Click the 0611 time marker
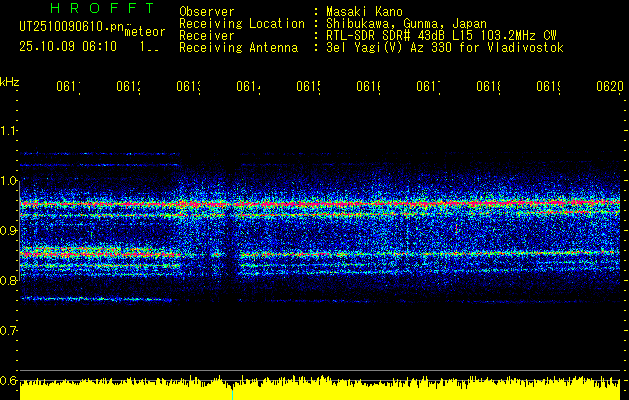The image size is (629, 400). coord(69,86)
